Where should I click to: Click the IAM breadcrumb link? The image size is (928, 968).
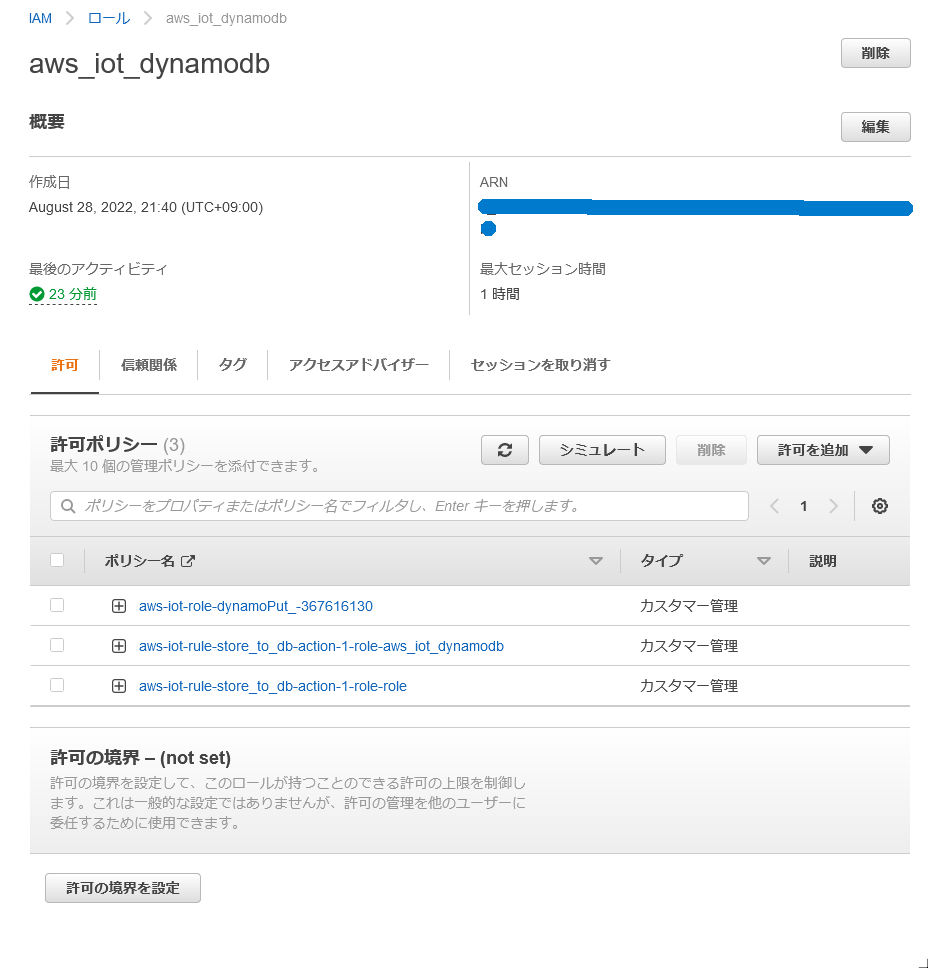tap(40, 19)
